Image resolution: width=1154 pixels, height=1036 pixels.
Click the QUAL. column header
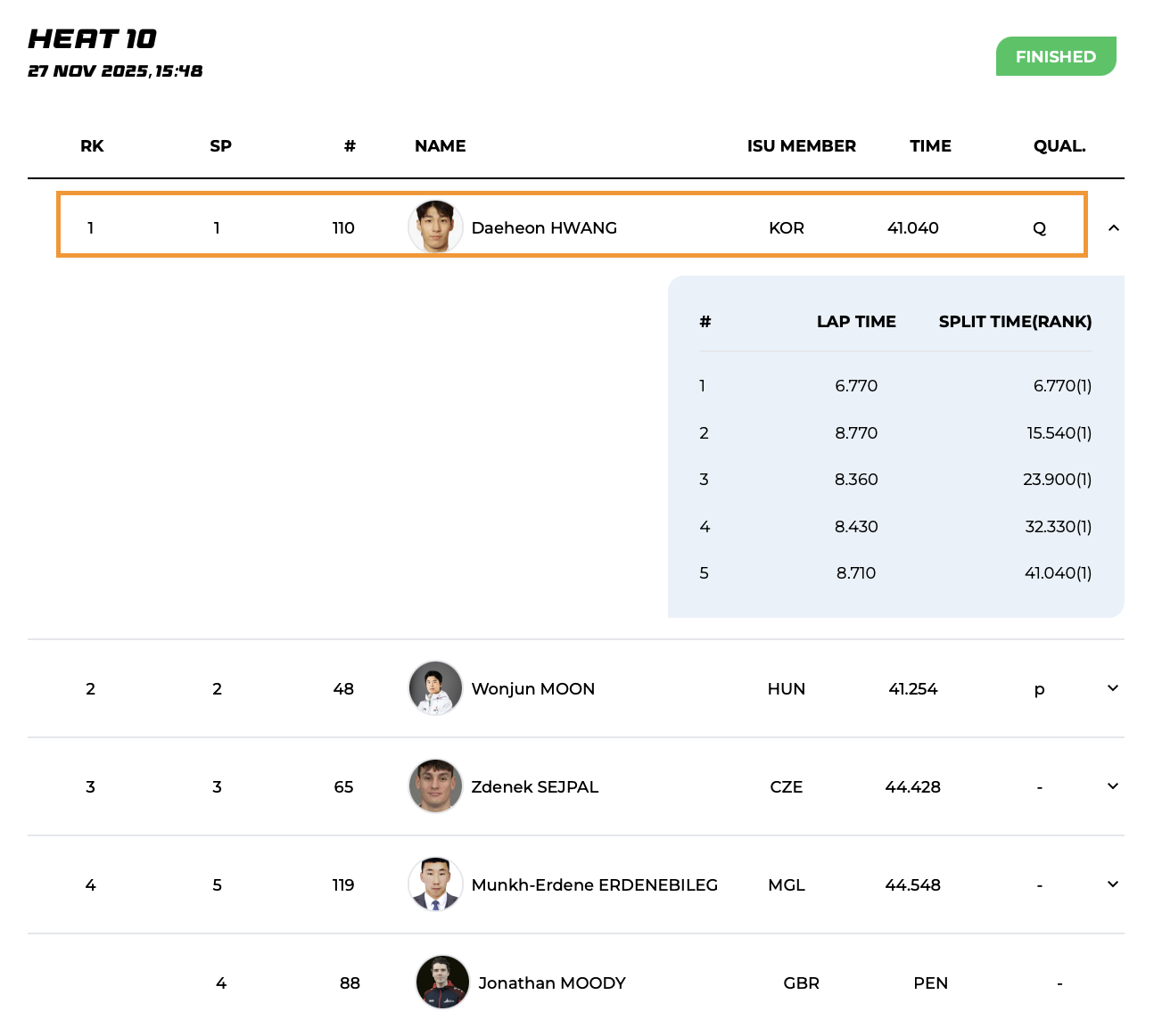(x=1059, y=146)
